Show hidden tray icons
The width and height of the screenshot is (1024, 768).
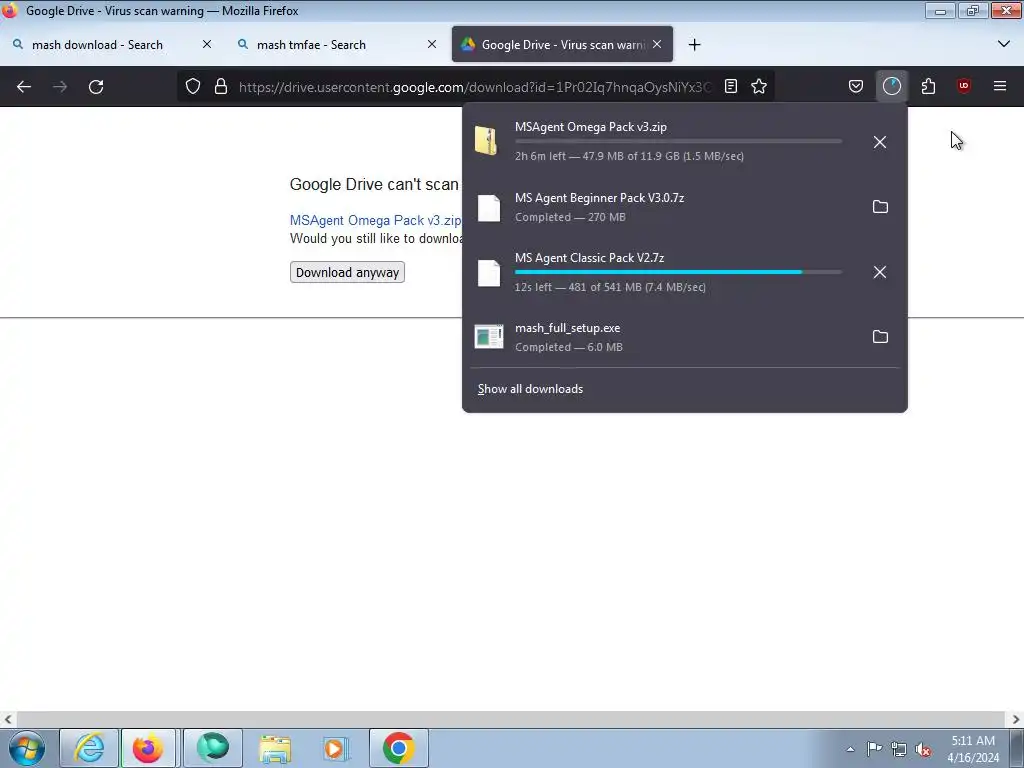[850, 749]
